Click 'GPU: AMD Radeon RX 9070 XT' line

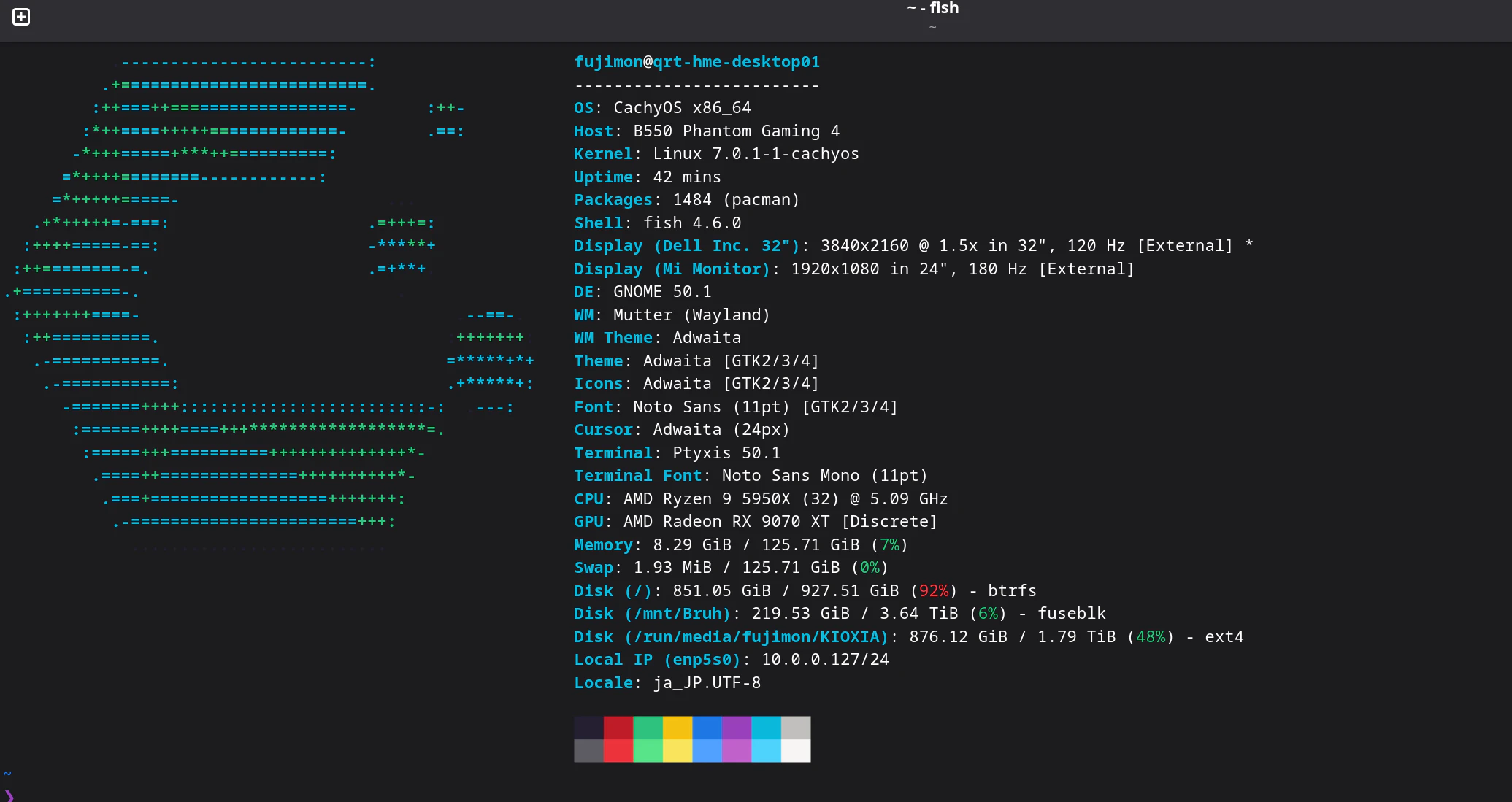tap(756, 522)
